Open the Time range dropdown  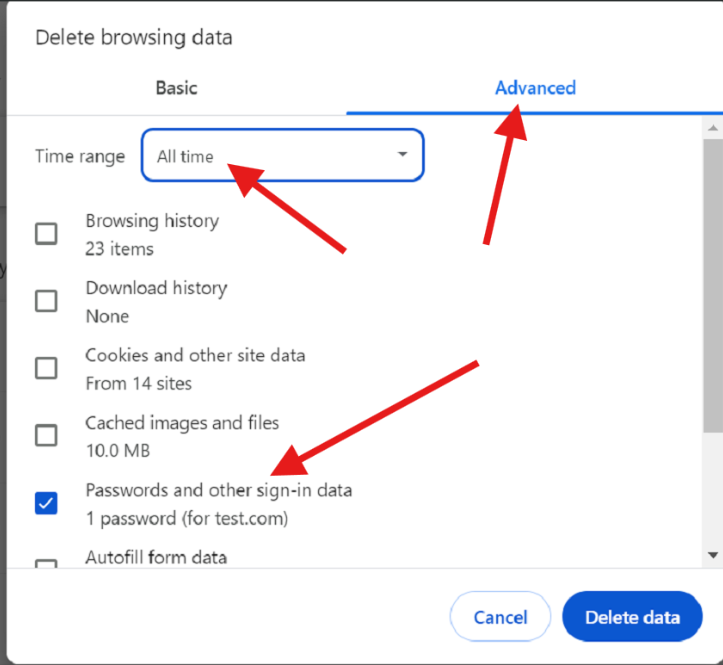[x=283, y=155]
